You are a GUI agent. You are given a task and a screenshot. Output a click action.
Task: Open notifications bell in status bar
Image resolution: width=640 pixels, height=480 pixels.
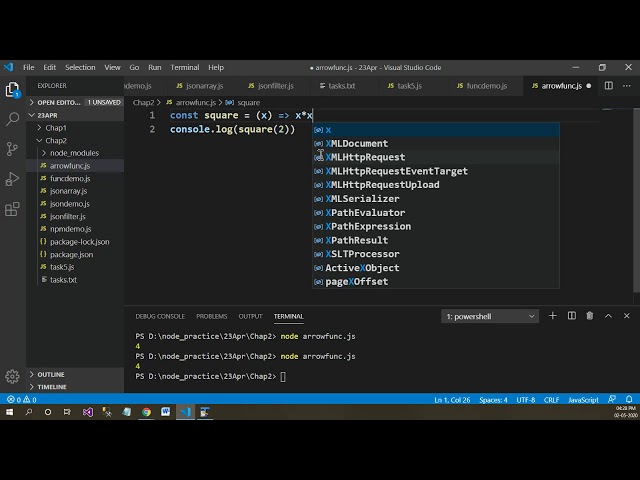coord(629,399)
